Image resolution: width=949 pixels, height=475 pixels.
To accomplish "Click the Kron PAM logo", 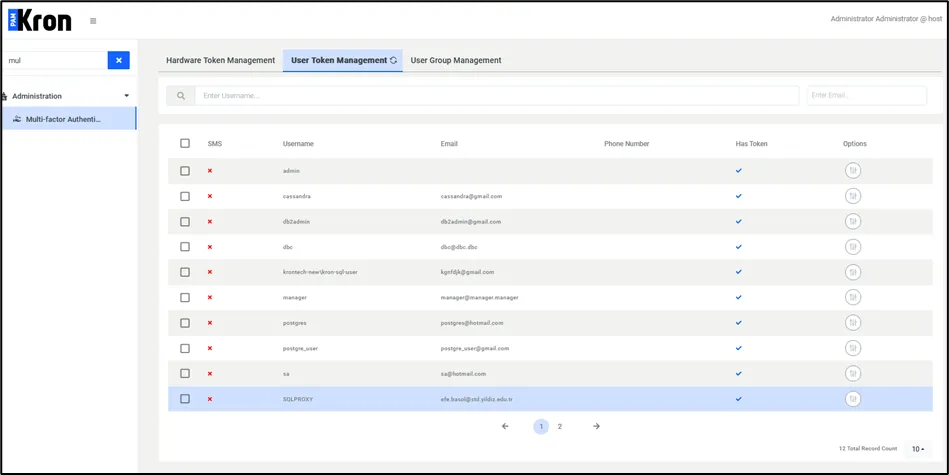I will [x=40, y=21].
